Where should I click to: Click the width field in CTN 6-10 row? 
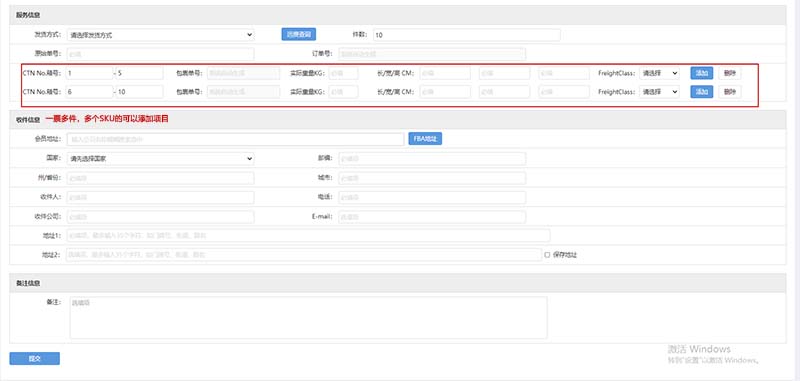pos(504,92)
